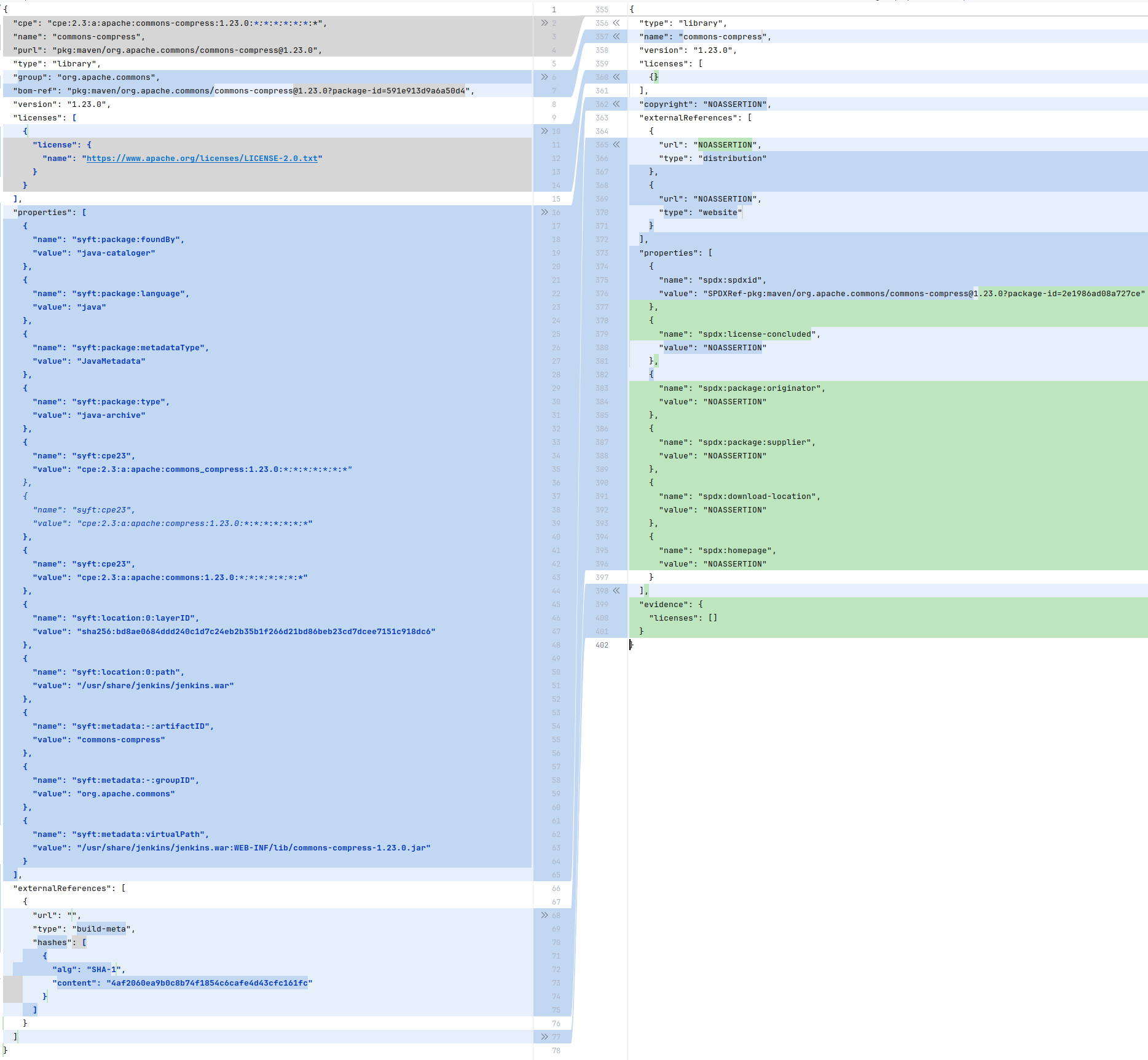Click "spdx:package:supplier" property name
This screenshot has height=1060, width=1148.
tap(755, 442)
